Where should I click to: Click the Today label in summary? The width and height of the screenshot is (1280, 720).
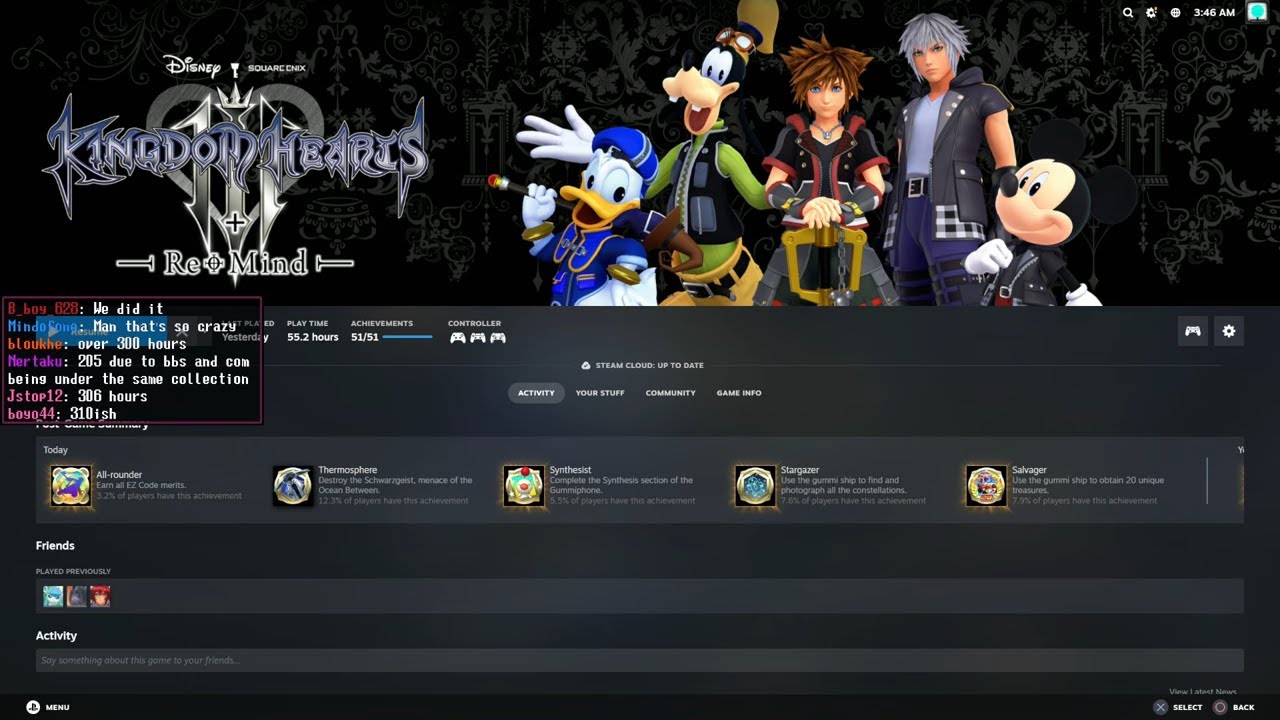click(55, 450)
